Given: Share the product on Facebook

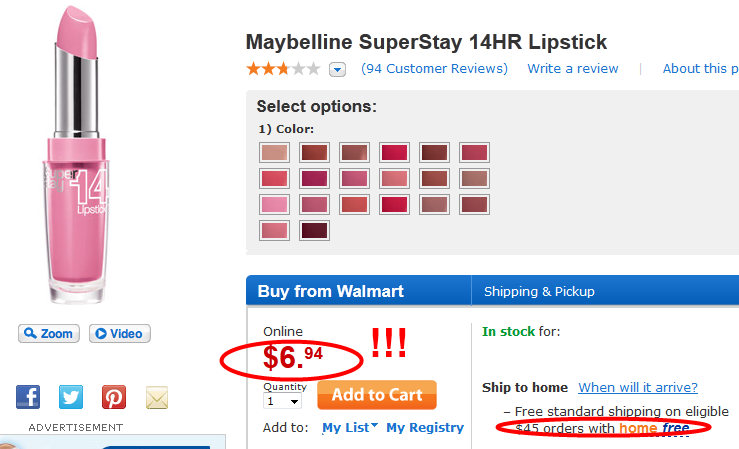Looking at the screenshot, I should (28, 397).
